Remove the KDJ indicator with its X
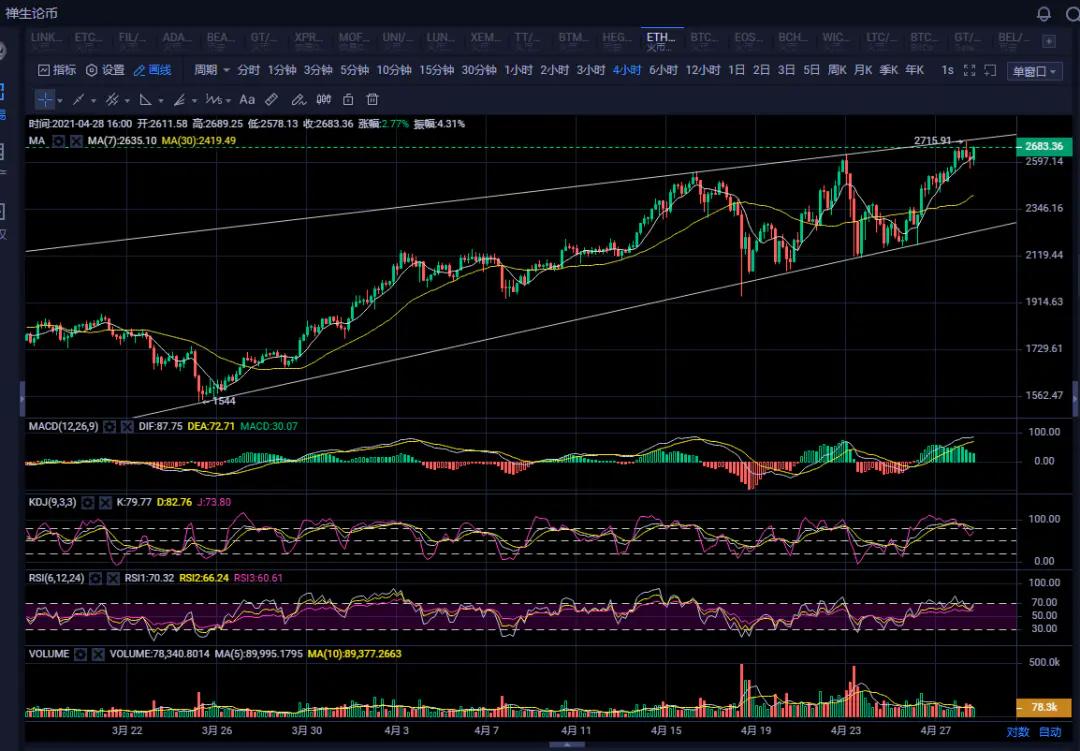 pyautogui.click(x=105, y=502)
